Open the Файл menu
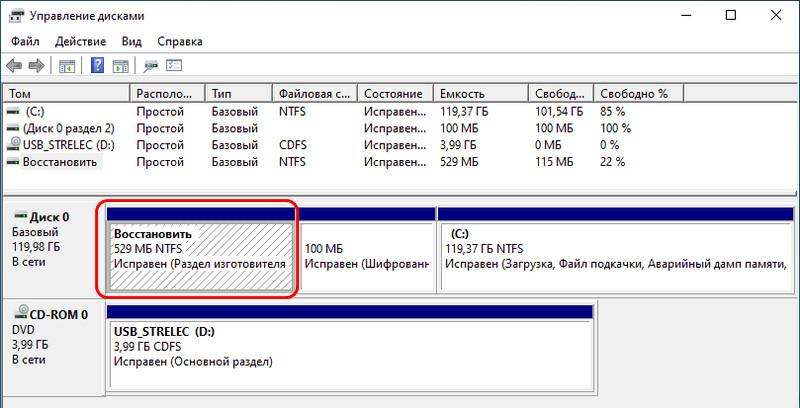This screenshot has height=408, width=800. click(25, 41)
